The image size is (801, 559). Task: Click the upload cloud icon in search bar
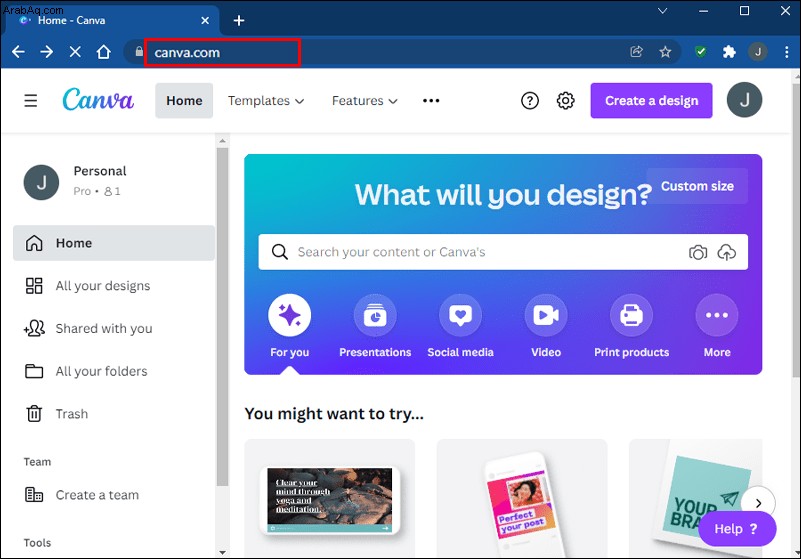click(x=727, y=252)
